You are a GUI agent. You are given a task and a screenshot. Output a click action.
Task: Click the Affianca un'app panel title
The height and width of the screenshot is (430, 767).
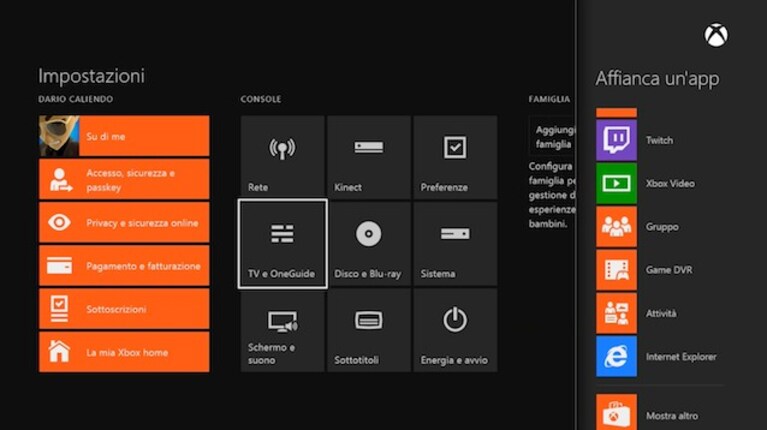point(657,78)
